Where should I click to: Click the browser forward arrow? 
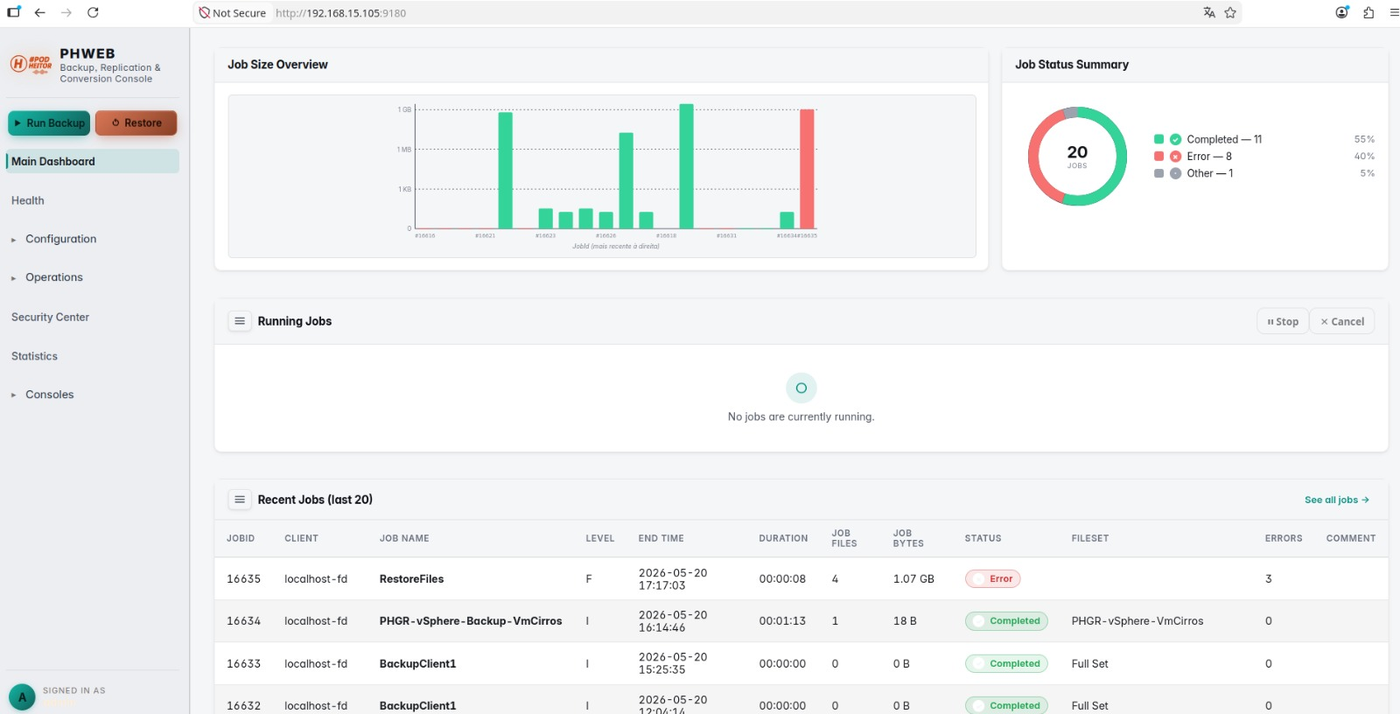tap(66, 13)
